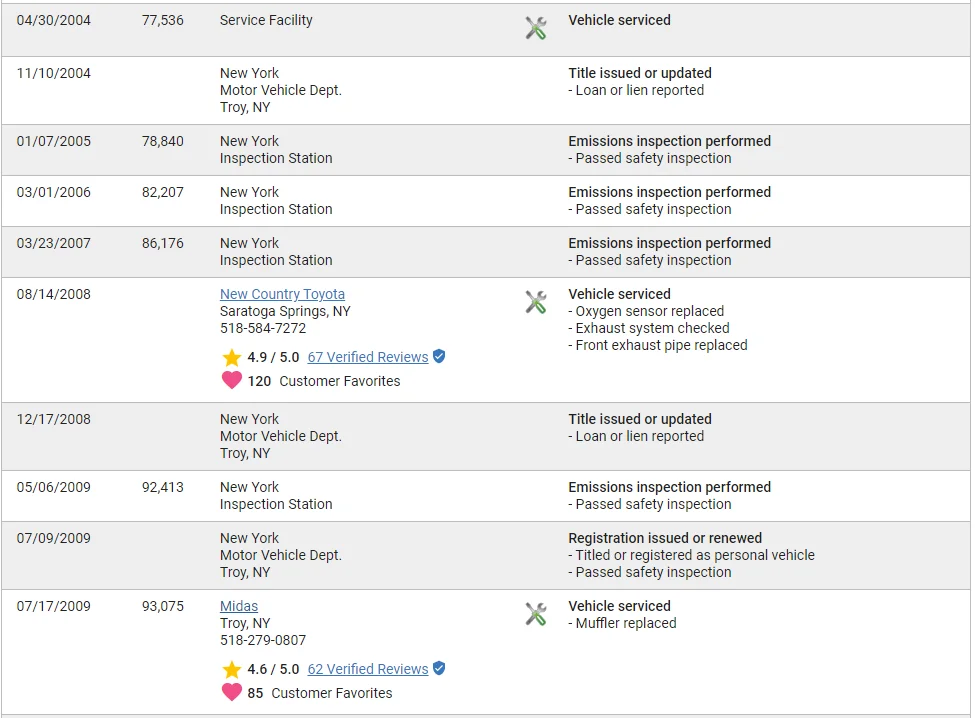Viewport: 975px width, 718px height.
Task: Open the New Country Toyota link
Action: coord(282,294)
